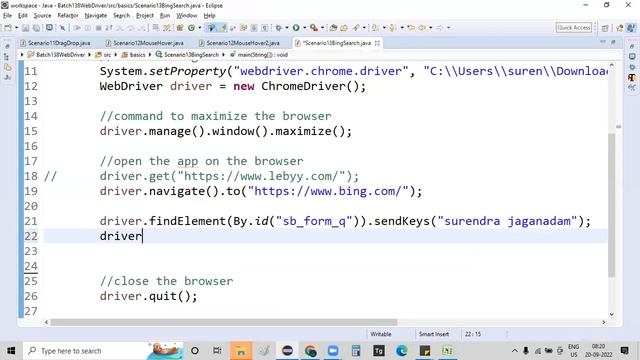This screenshot has width=640, height=360.
Task: Click the Quick Access search field
Action: (x=573, y=28)
